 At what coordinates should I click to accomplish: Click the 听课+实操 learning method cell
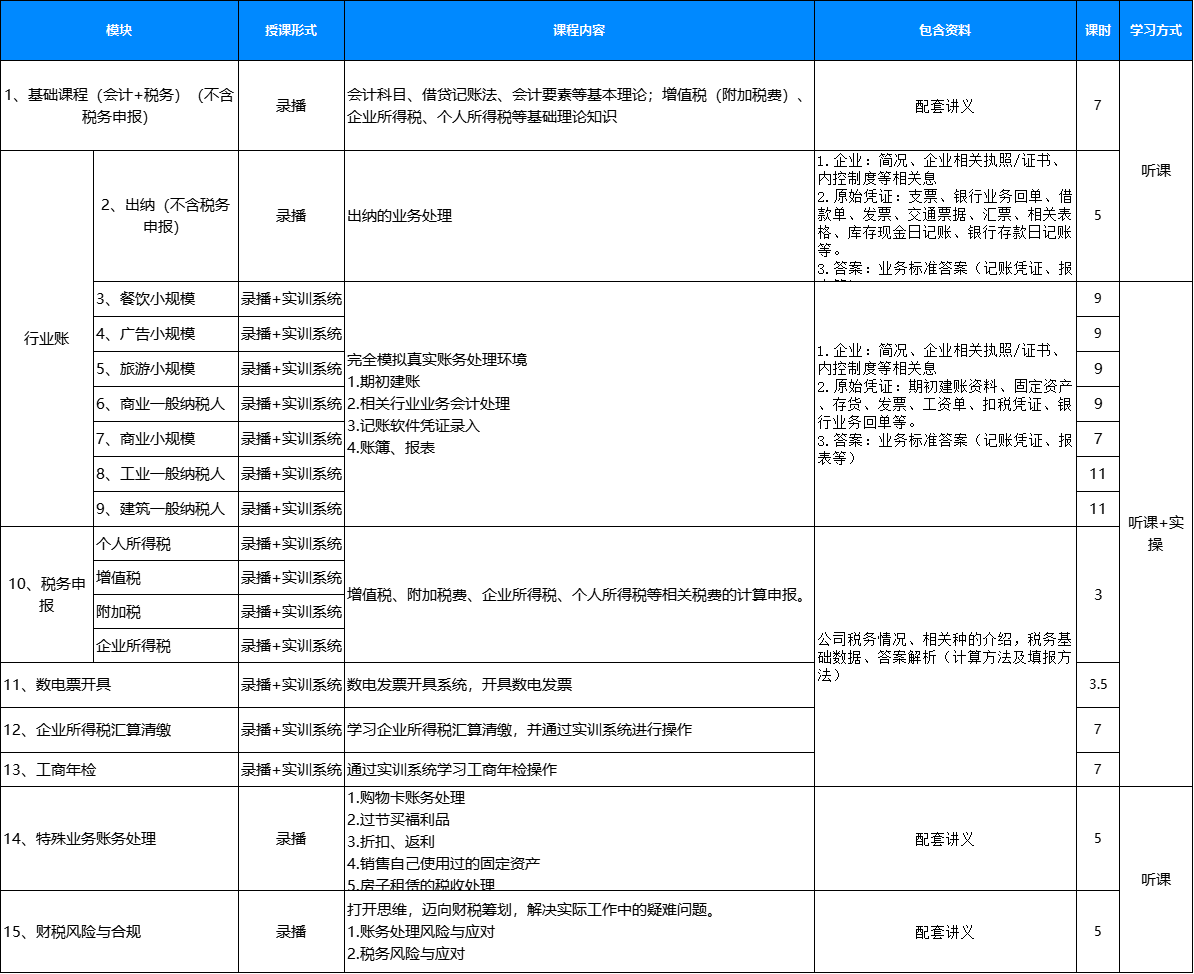[x=1156, y=533]
